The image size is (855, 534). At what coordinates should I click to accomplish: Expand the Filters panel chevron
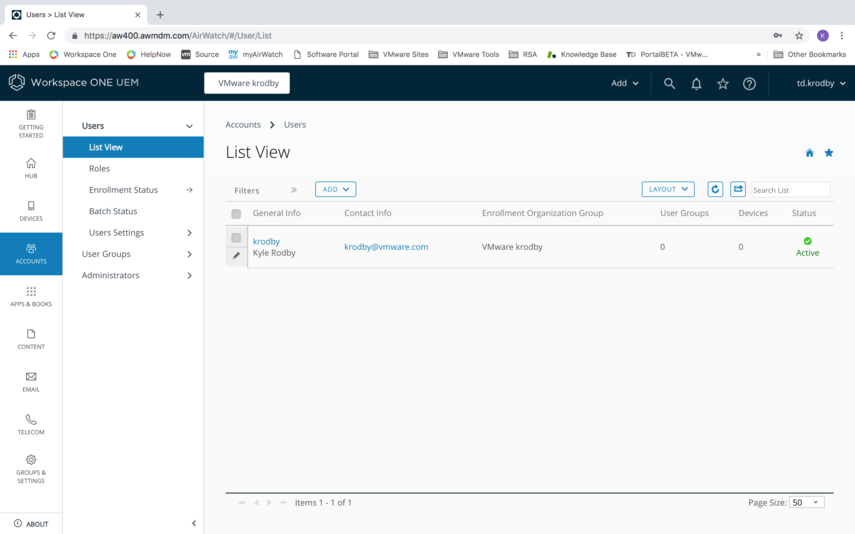click(x=294, y=190)
